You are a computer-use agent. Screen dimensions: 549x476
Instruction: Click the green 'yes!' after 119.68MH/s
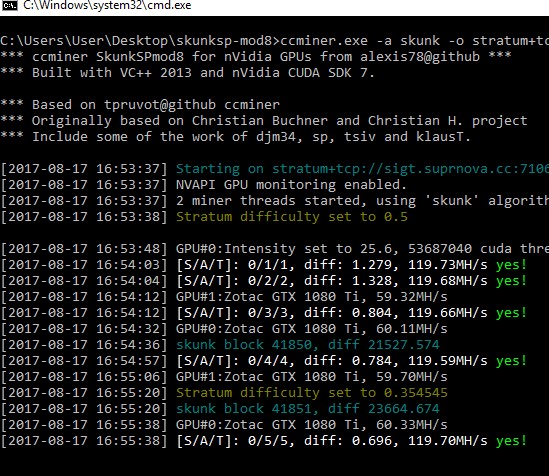512,281
